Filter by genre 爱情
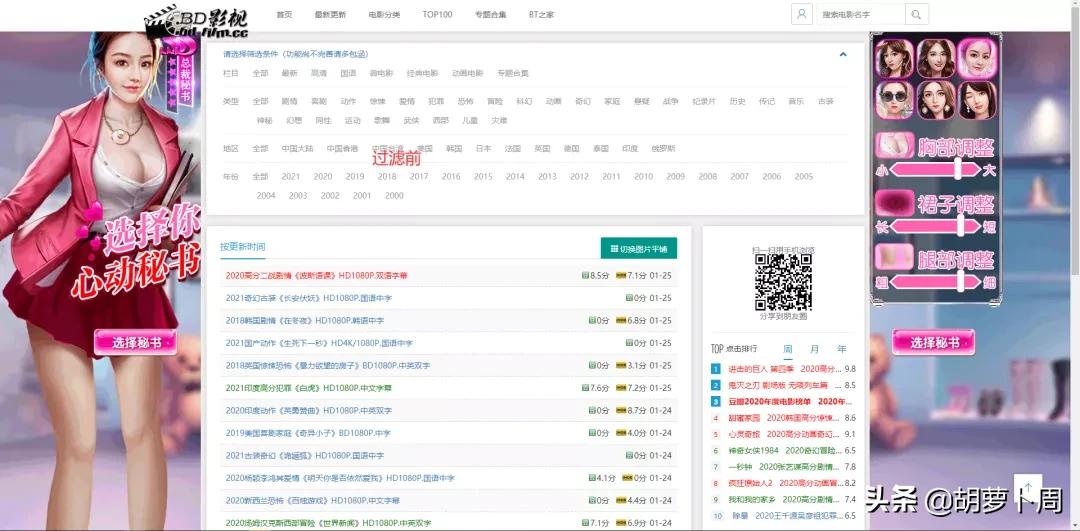The width and height of the screenshot is (1080, 531). (x=407, y=101)
